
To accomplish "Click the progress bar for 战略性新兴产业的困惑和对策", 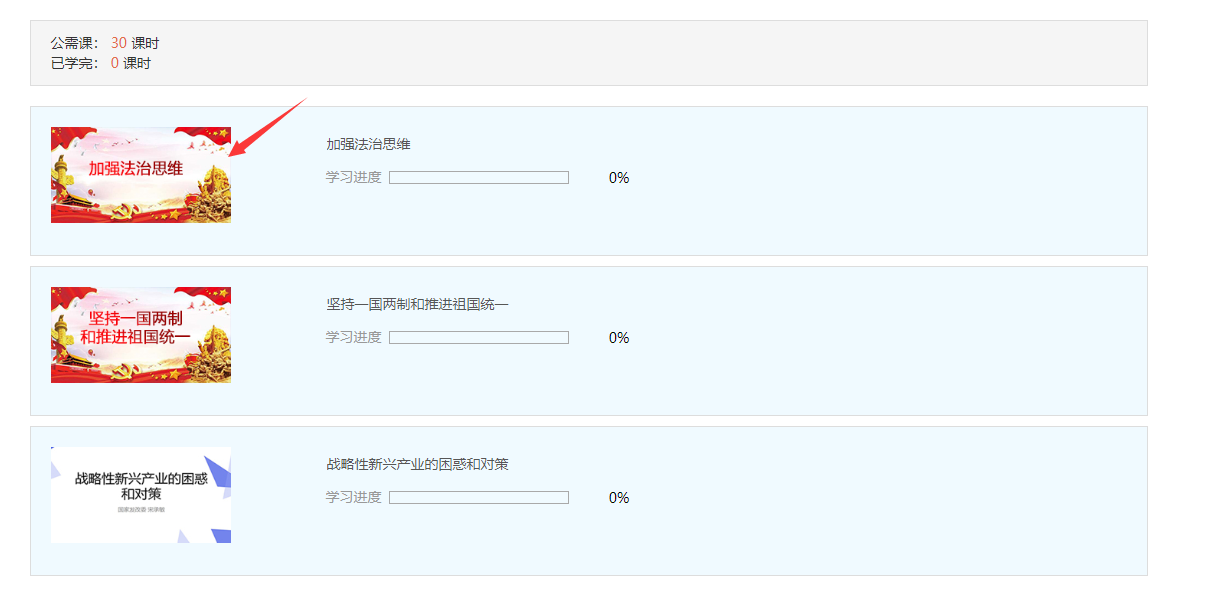I will (x=479, y=498).
